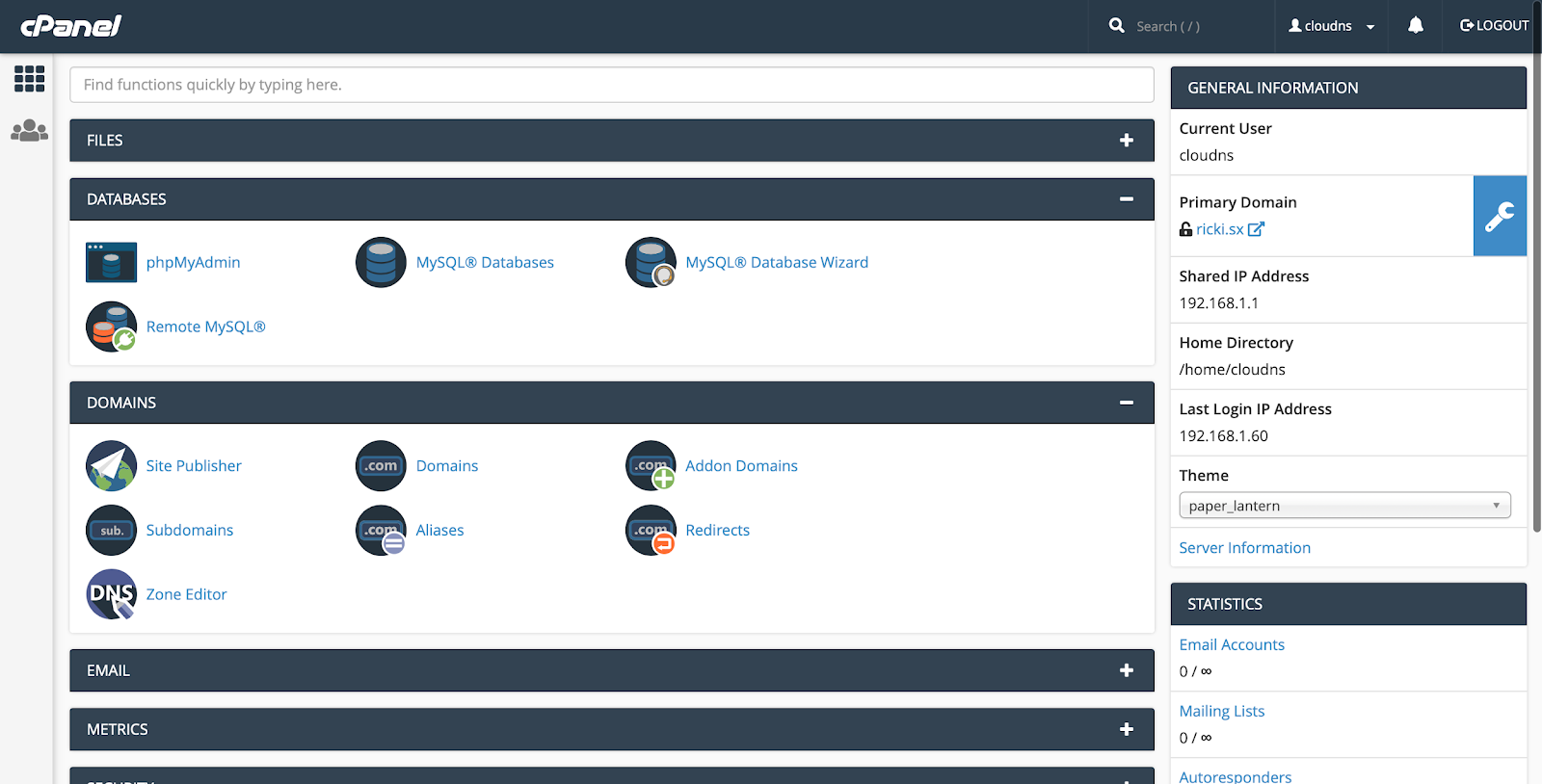The height and width of the screenshot is (784, 1542).
Task: Open the Redirects link
Action: point(717,530)
